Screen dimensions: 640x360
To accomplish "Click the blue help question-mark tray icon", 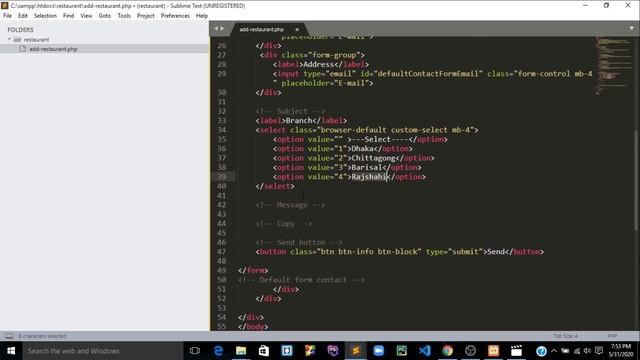I will pos(541,351).
